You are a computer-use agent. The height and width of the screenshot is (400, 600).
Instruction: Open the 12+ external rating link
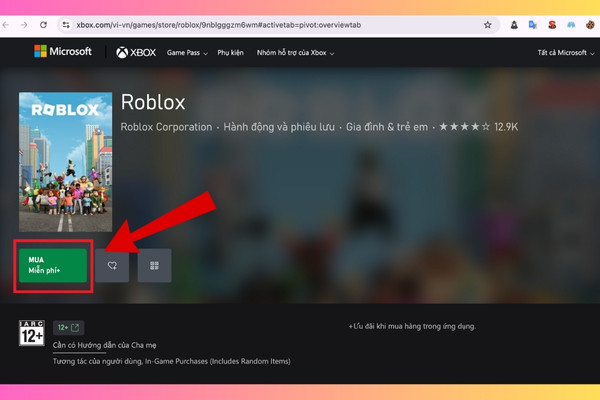pyautogui.click(x=68, y=328)
